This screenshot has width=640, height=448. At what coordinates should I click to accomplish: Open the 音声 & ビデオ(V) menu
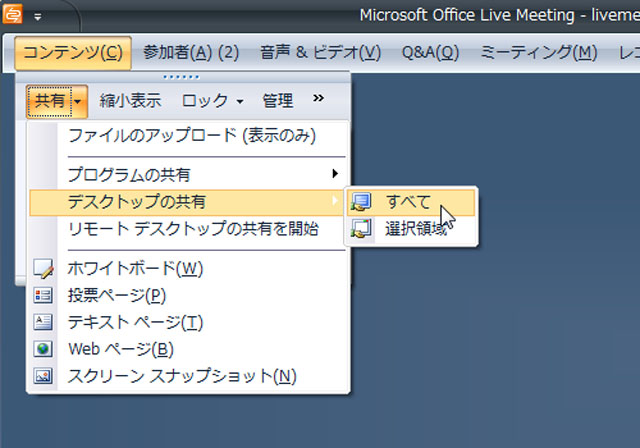coord(320,53)
